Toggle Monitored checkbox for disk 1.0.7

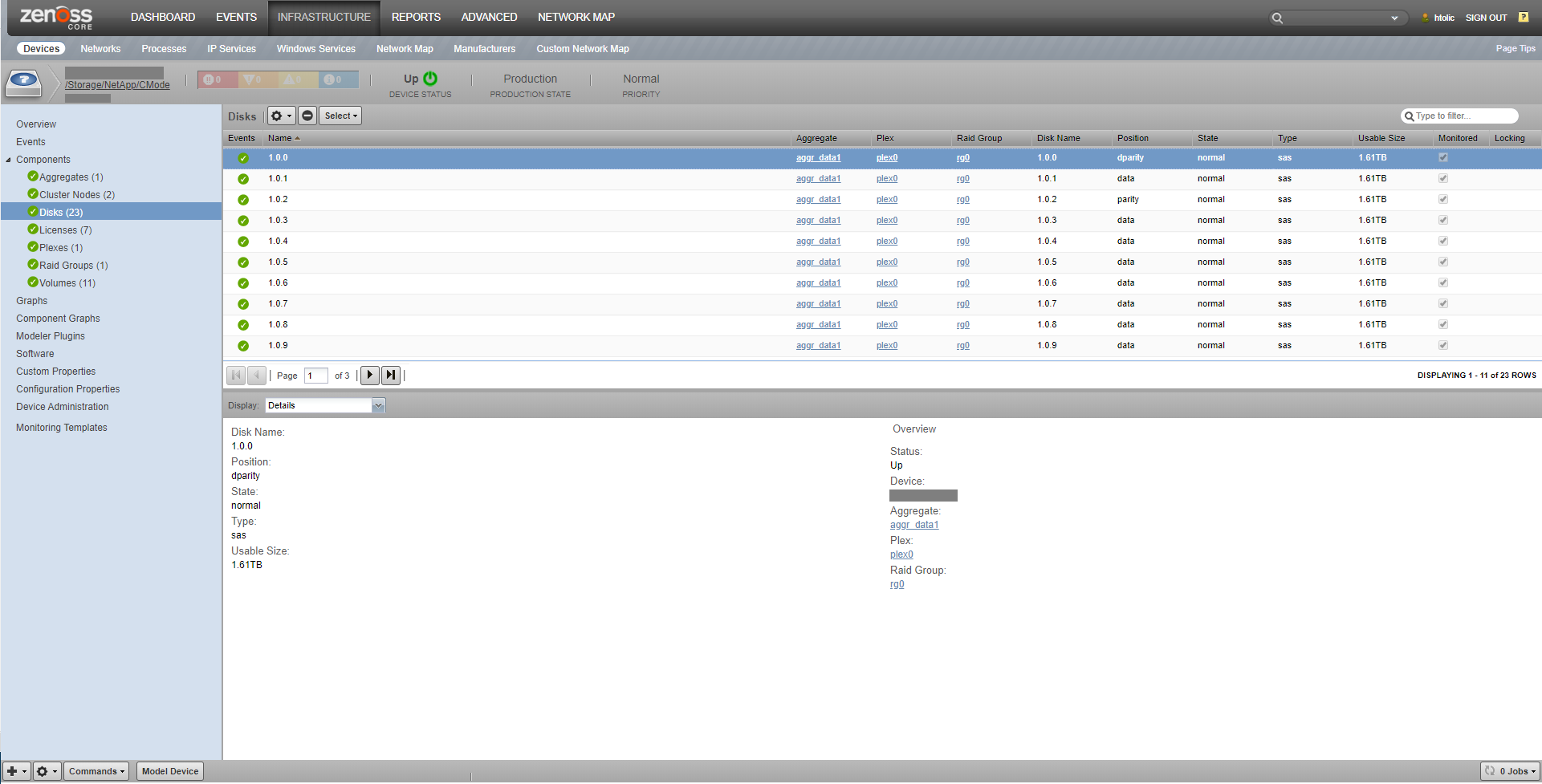click(1443, 303)
